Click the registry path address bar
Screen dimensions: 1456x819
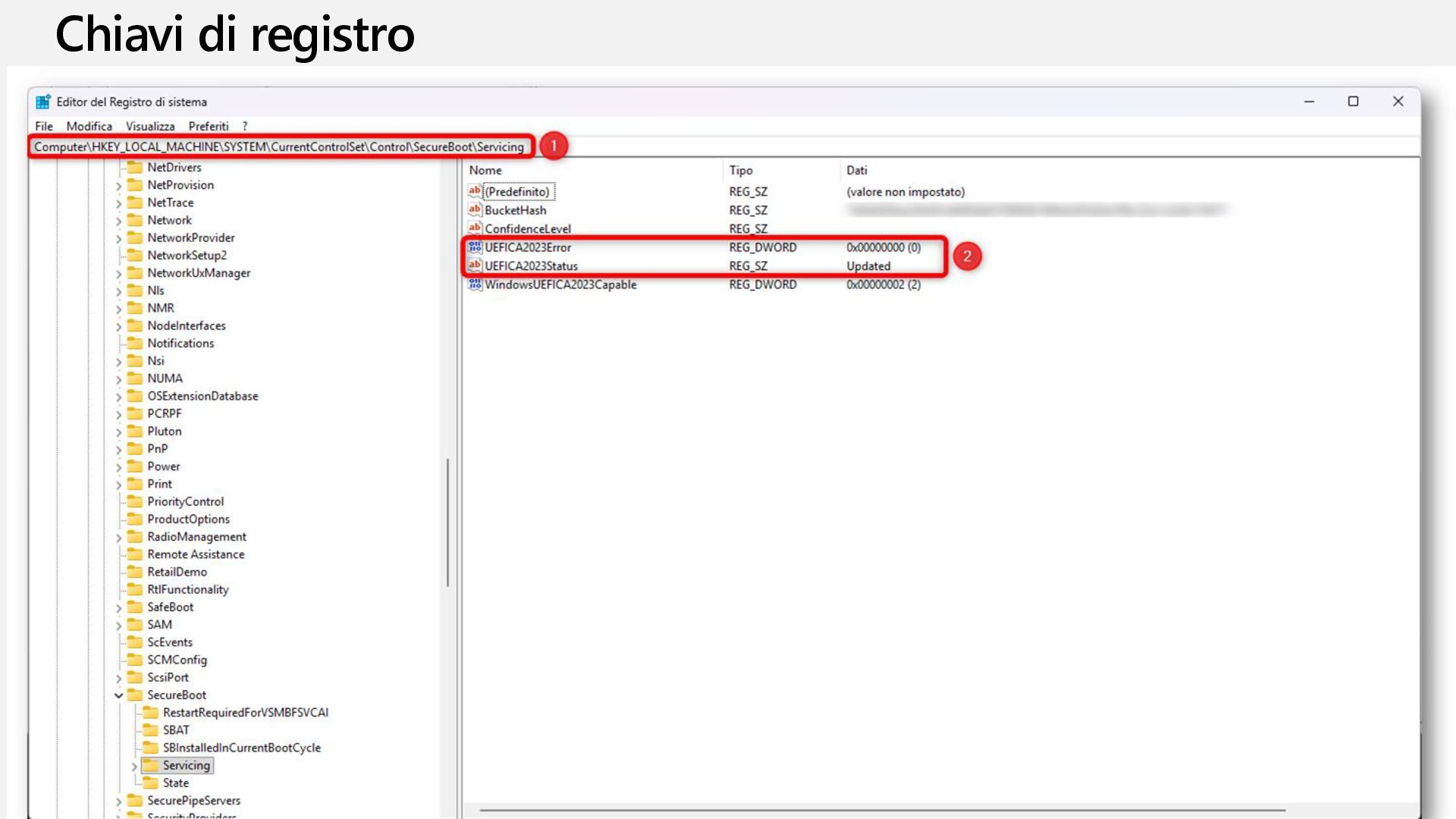pos(279,146)
